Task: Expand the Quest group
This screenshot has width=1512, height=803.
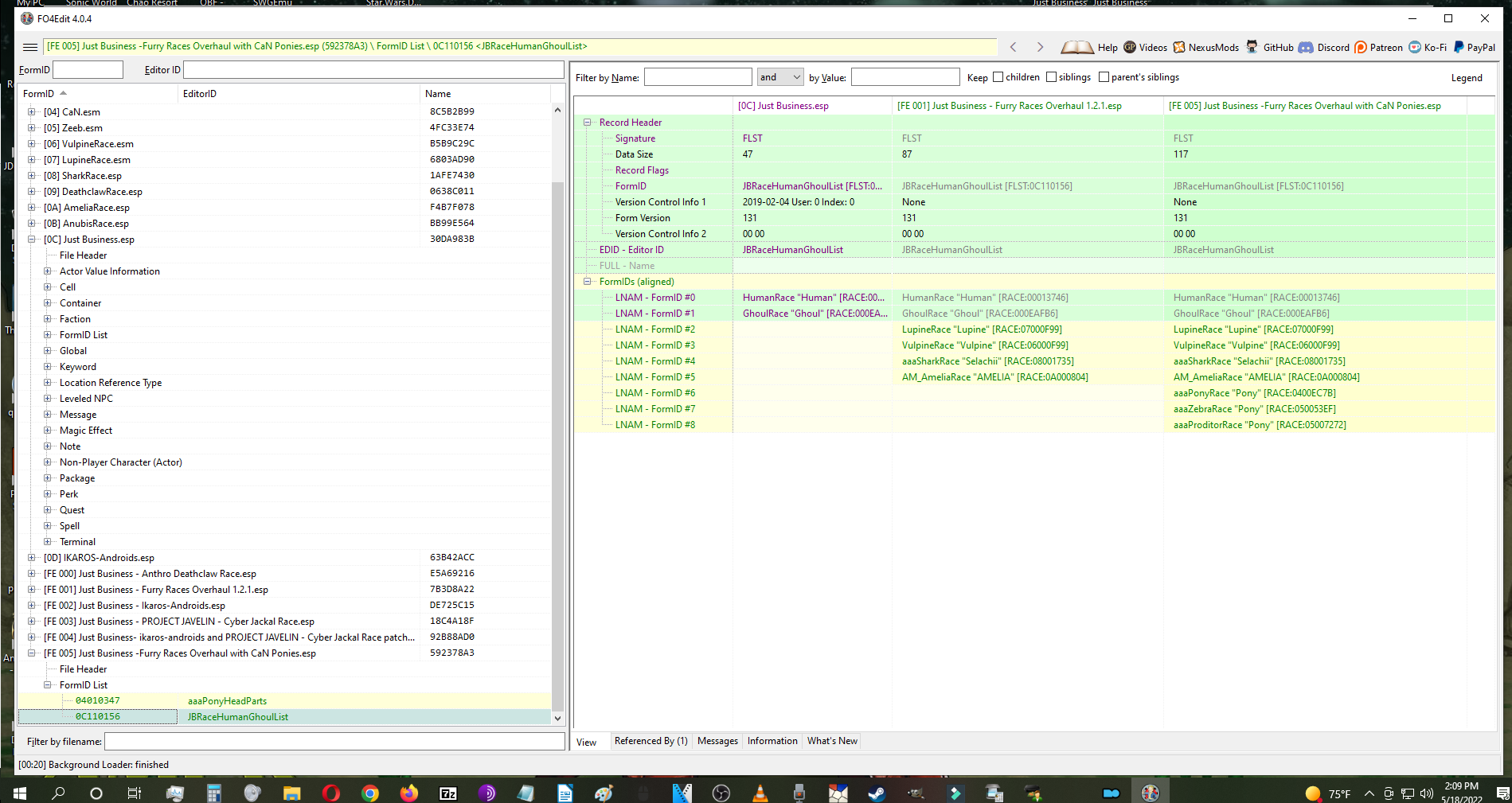Action: point(47,510)
